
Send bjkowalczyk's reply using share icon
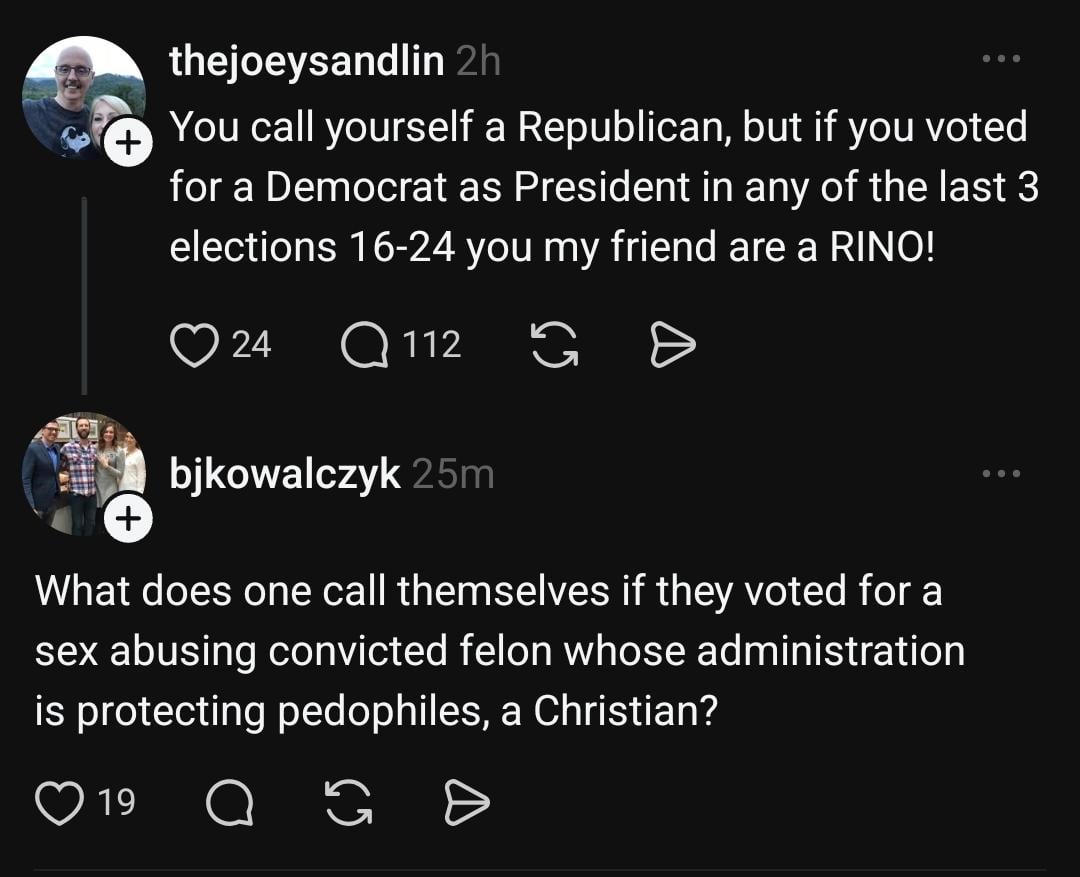466,804
